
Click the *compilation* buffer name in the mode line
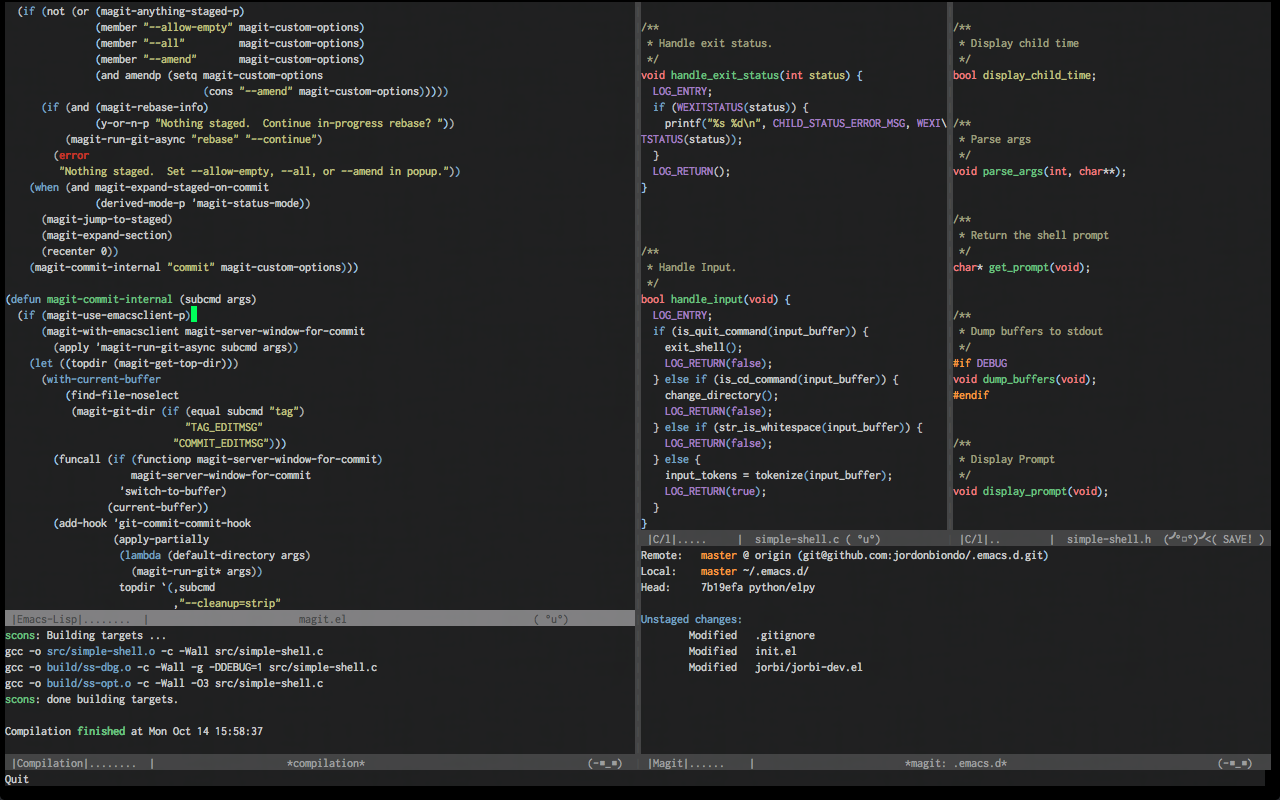[326, 763]
